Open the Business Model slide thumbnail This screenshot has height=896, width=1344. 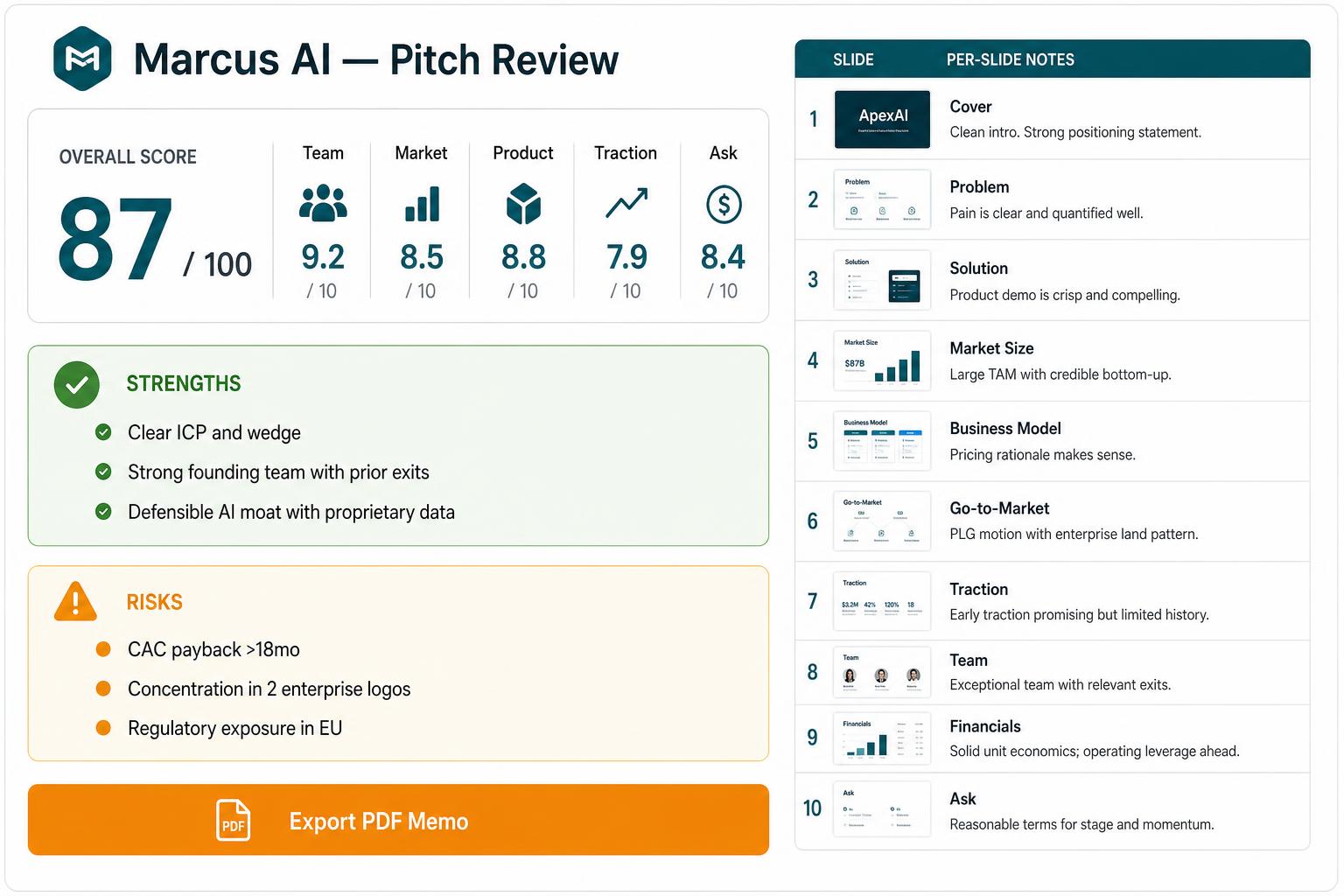click(882, 441)
